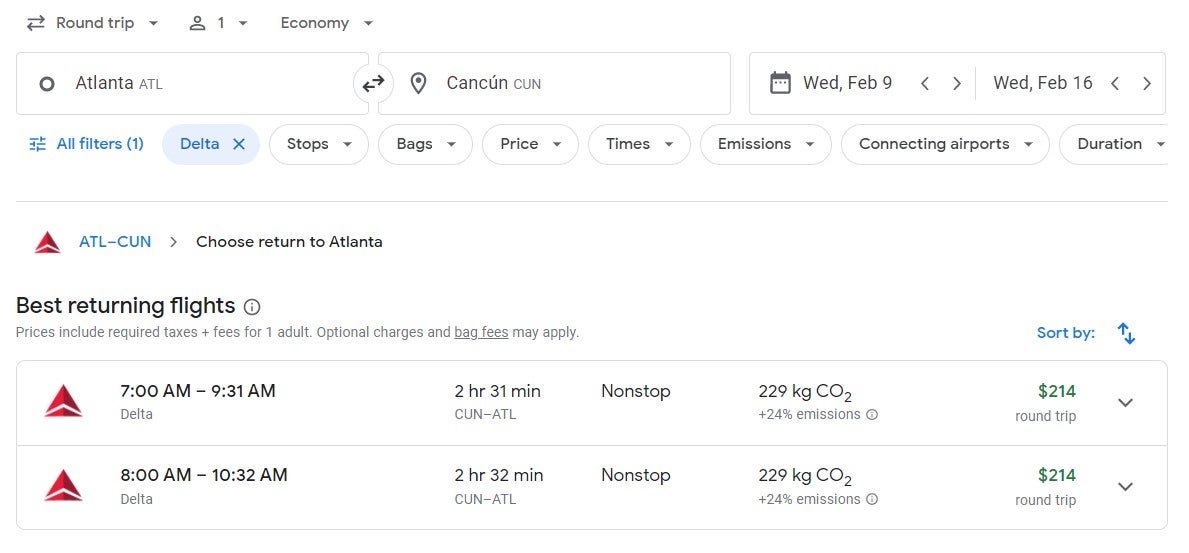Image resolution: width=1189 pixels, height=553 pixels.
Task: Edit the Cancún destination field
Action: point(554,84)
